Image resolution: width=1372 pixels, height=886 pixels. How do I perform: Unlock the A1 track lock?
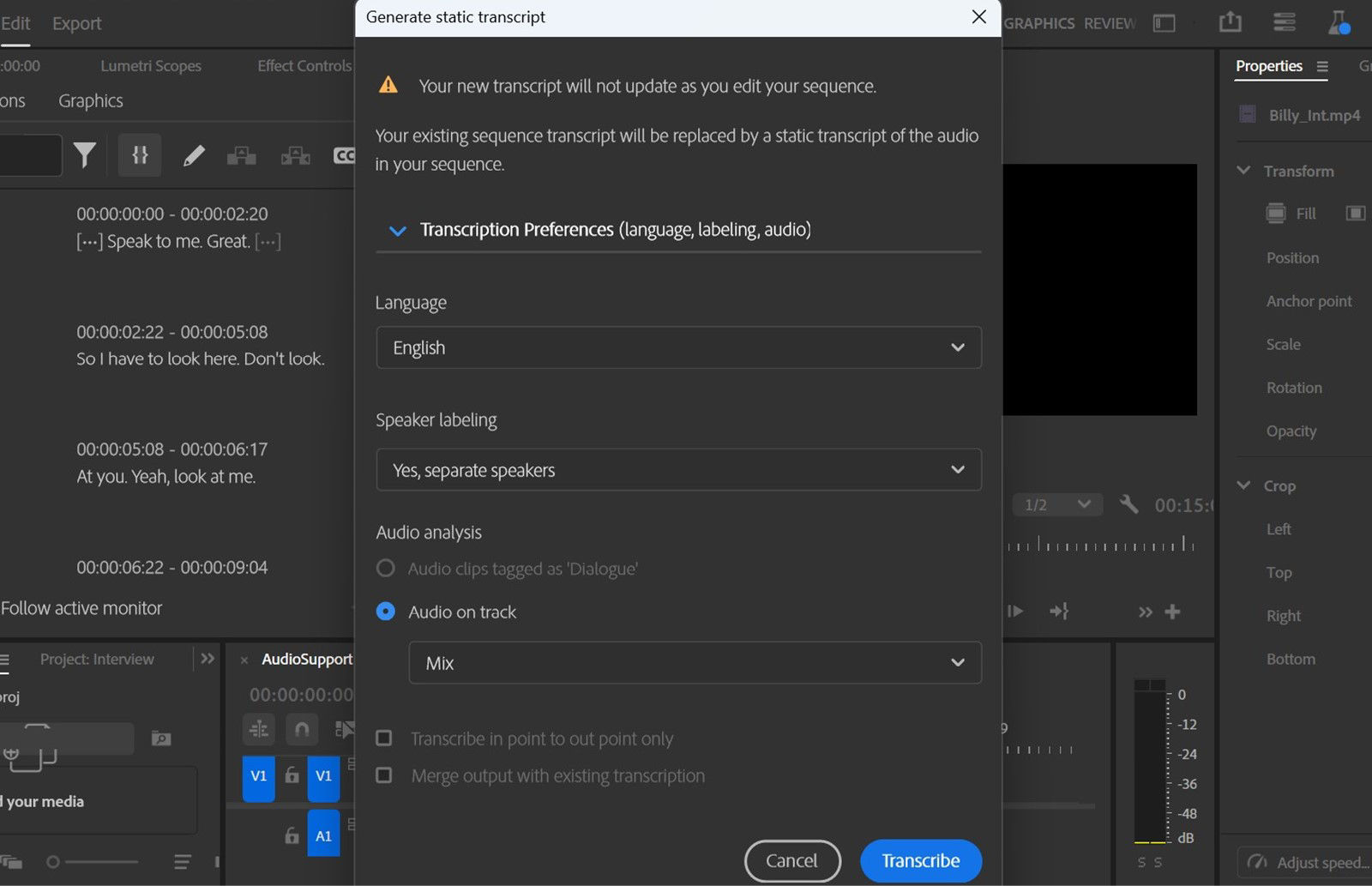click(x=290, y=833)
